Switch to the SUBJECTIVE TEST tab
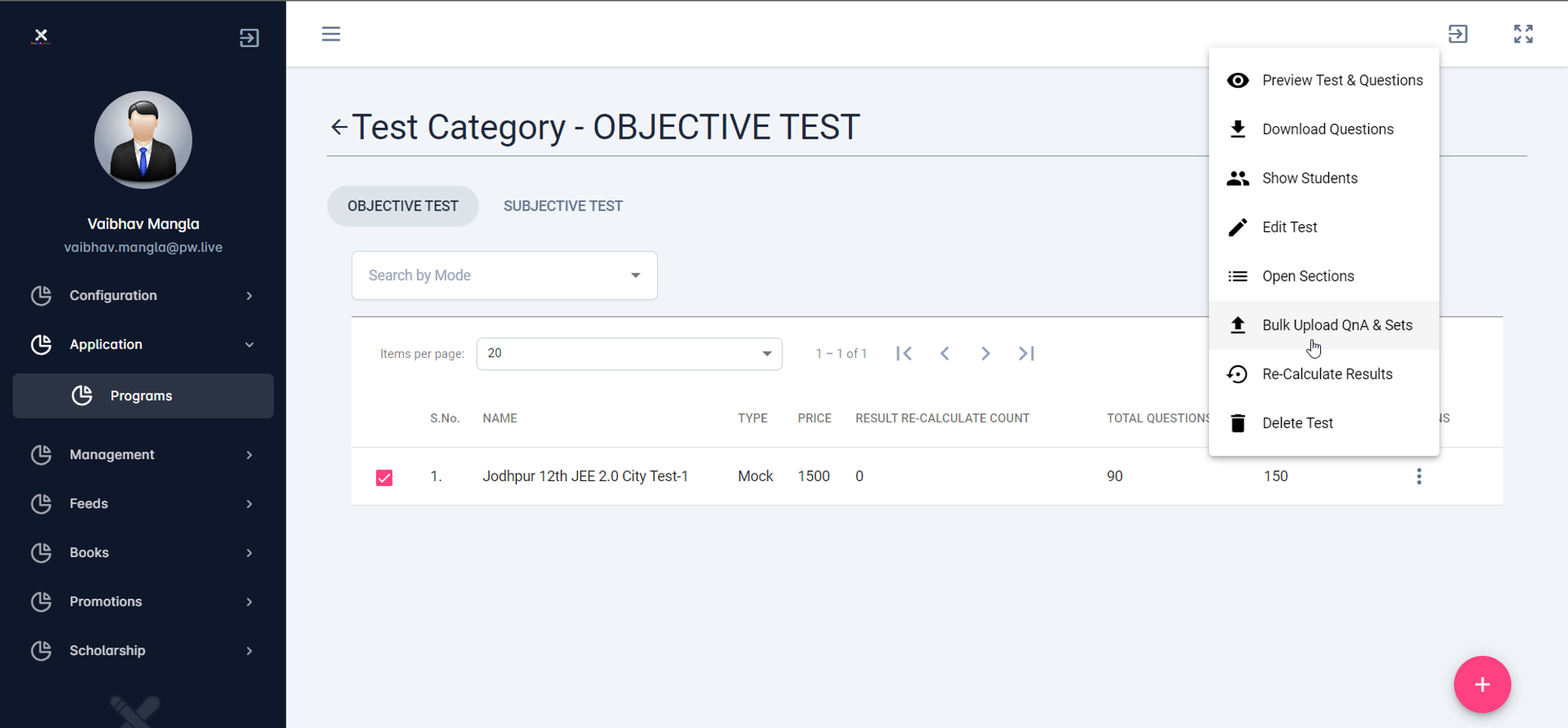 point(563,206)
